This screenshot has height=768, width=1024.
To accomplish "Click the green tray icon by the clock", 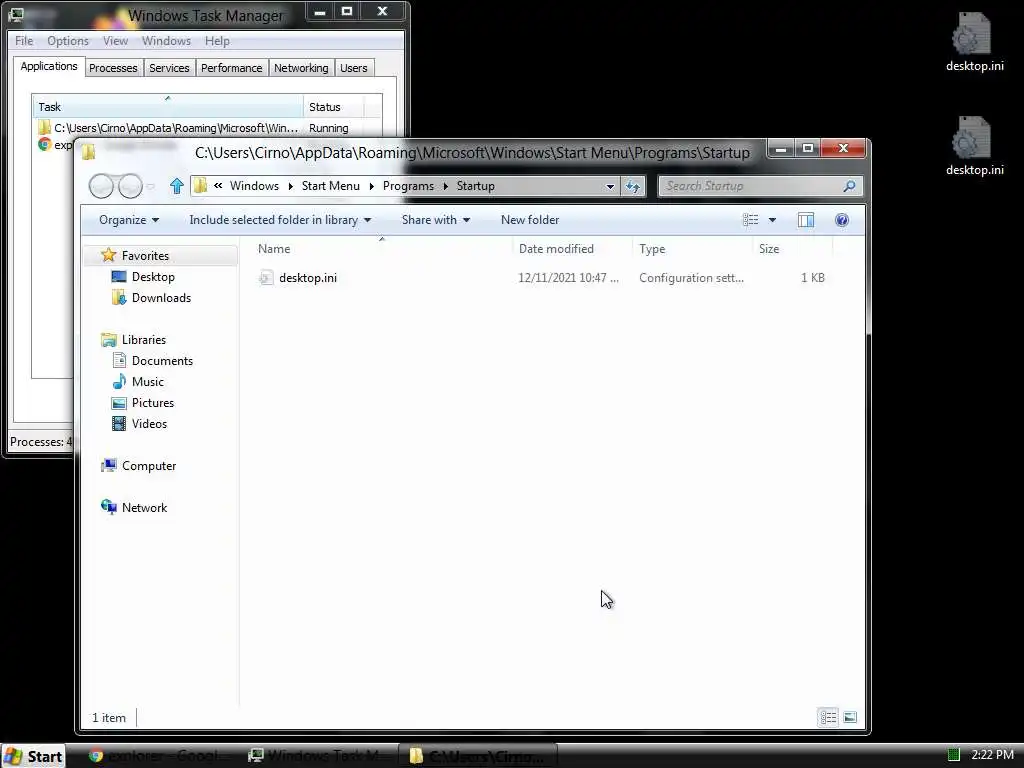I will coord(953,755).
